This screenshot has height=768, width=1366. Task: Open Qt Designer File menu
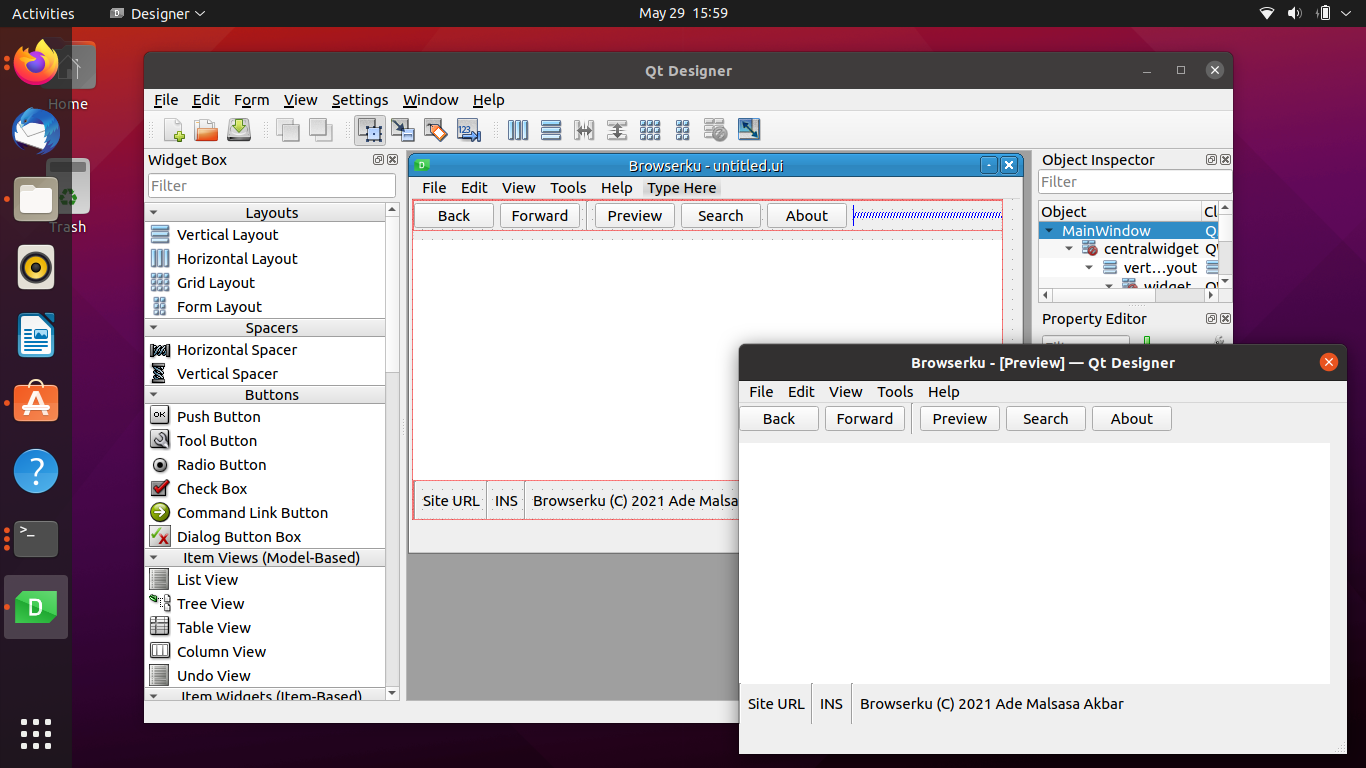pyautogui.click(x=166, y=99)
